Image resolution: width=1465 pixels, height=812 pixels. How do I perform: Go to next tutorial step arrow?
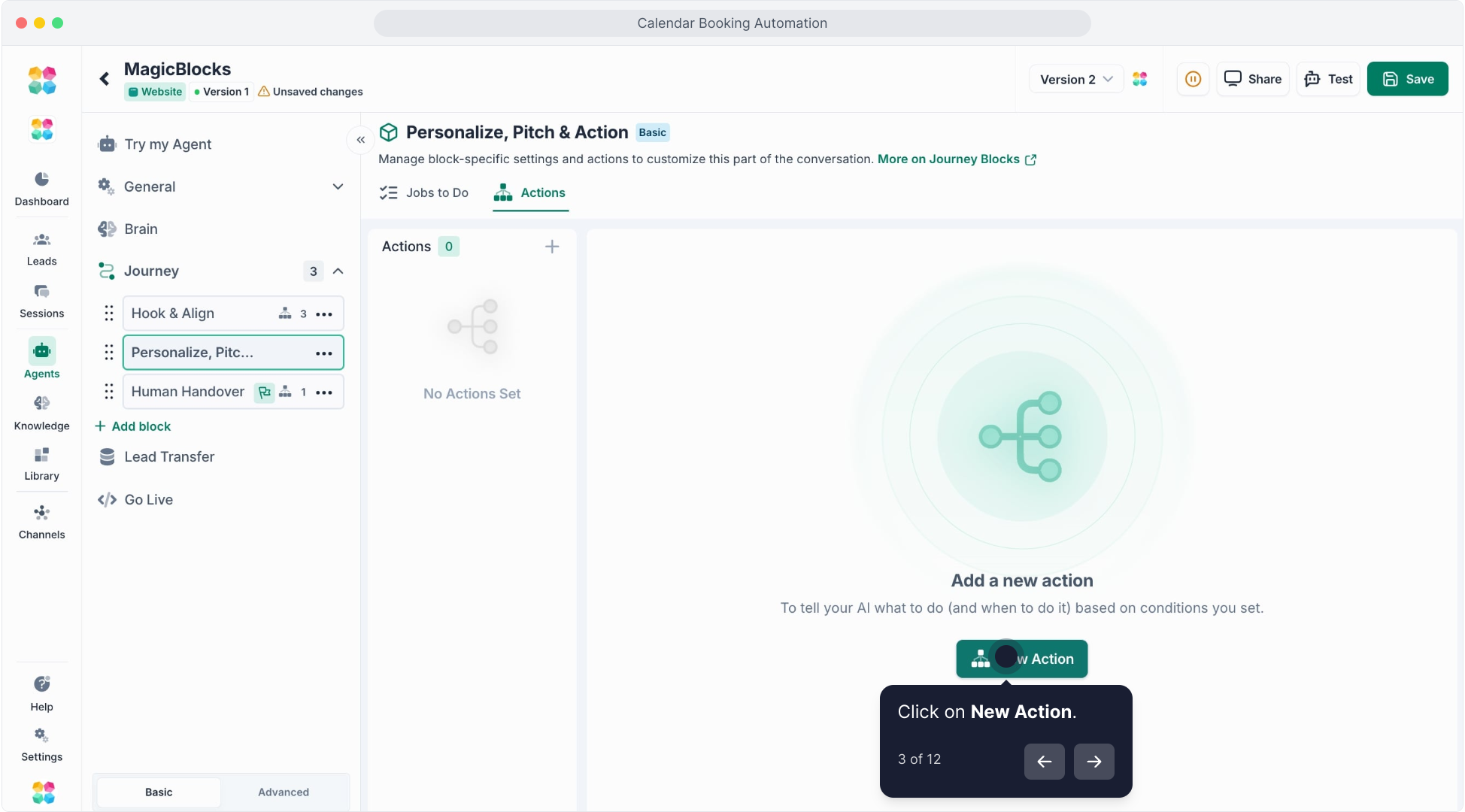tap(1093, 761)
